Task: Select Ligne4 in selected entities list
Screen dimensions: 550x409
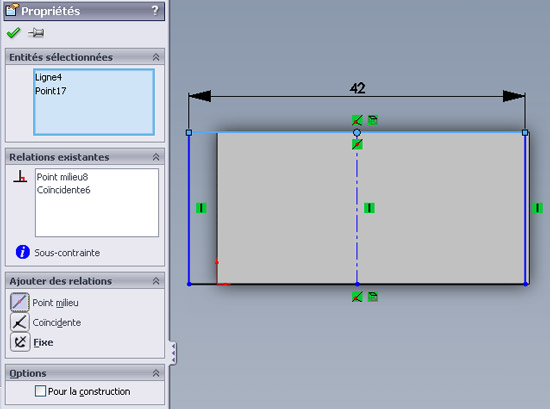Action: (x=48, y=77)
